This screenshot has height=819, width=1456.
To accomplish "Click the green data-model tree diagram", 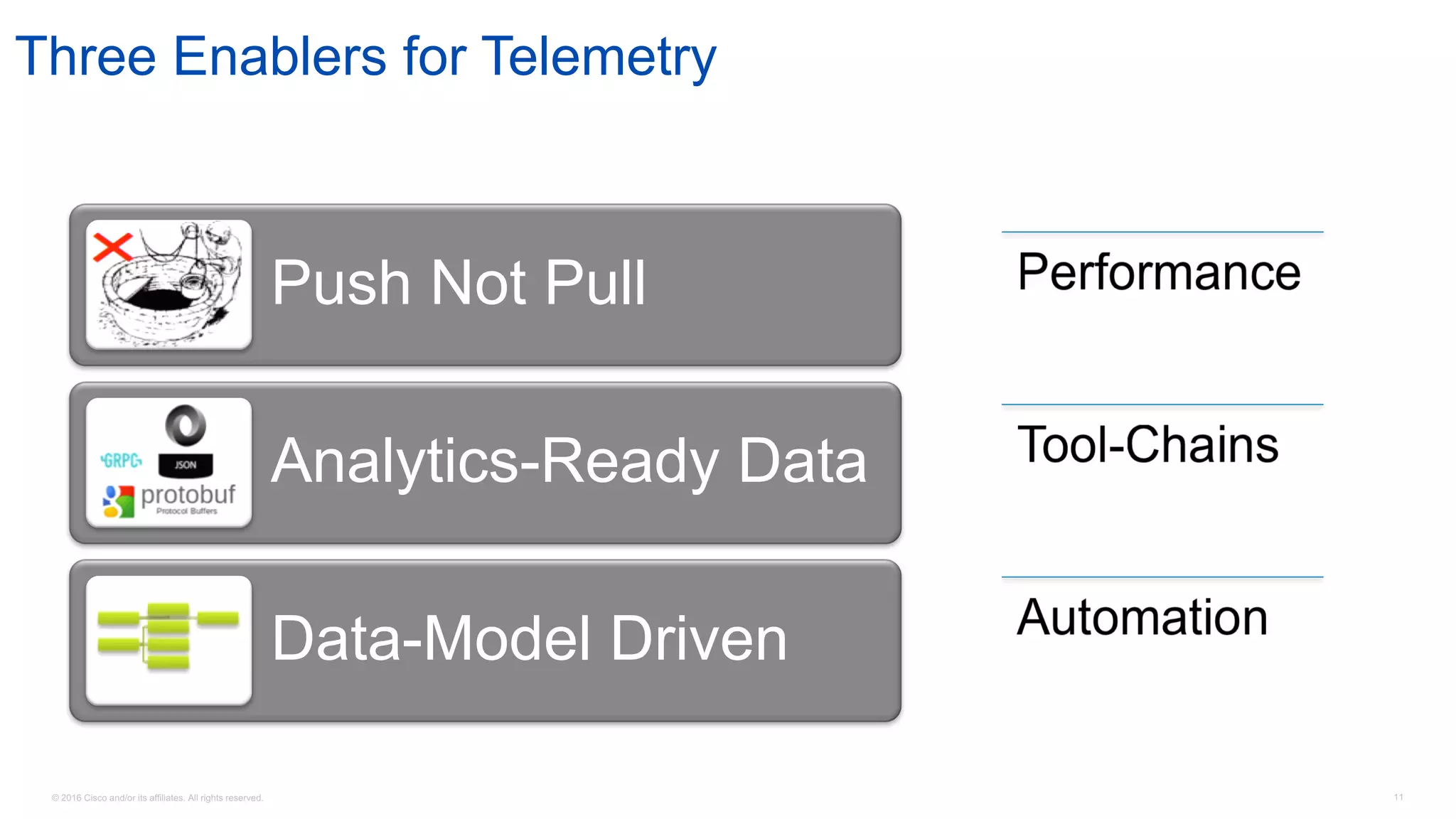I will coord(168,636).
